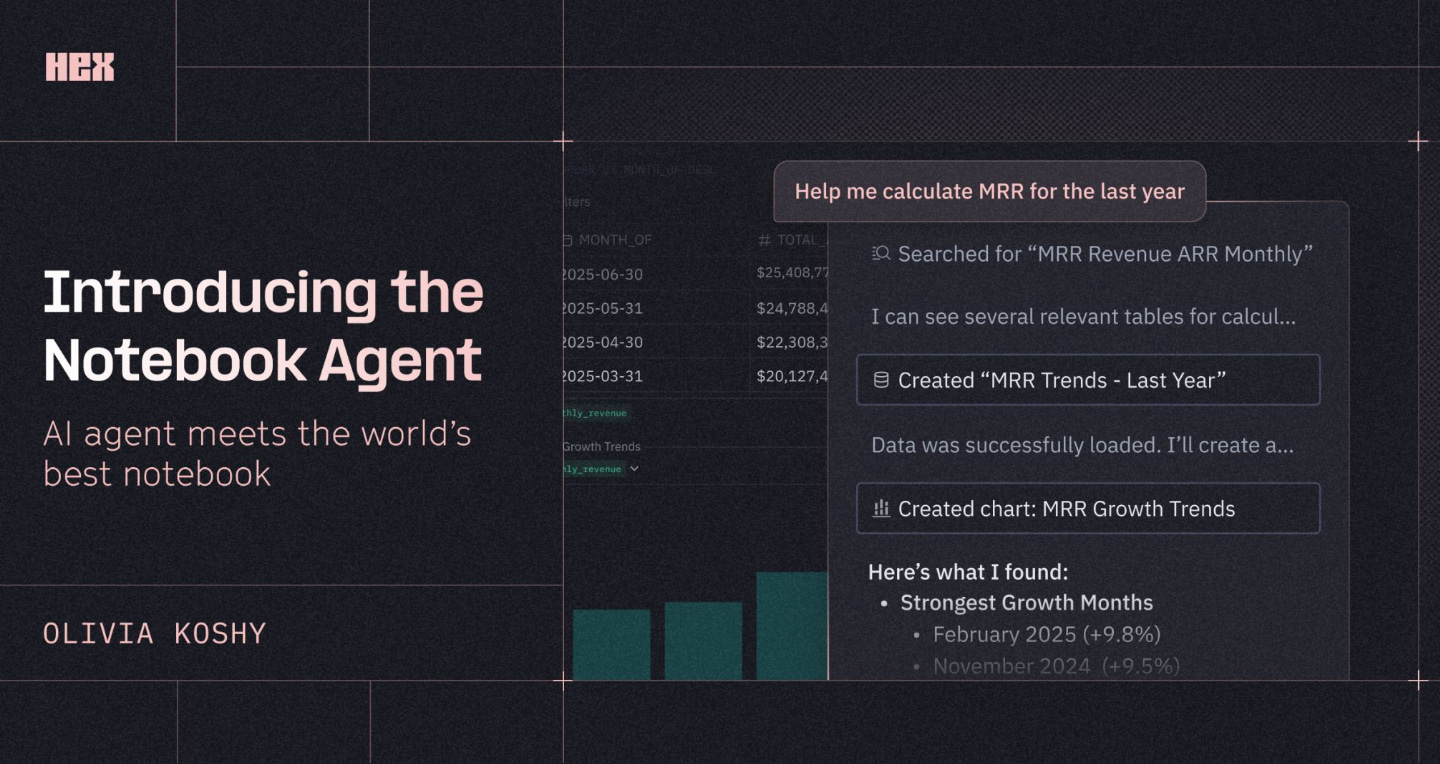1440x764 pixels.
Task: Click the database icon in "MRR Trends - Last Year"
Action: [x=881, y=380]
